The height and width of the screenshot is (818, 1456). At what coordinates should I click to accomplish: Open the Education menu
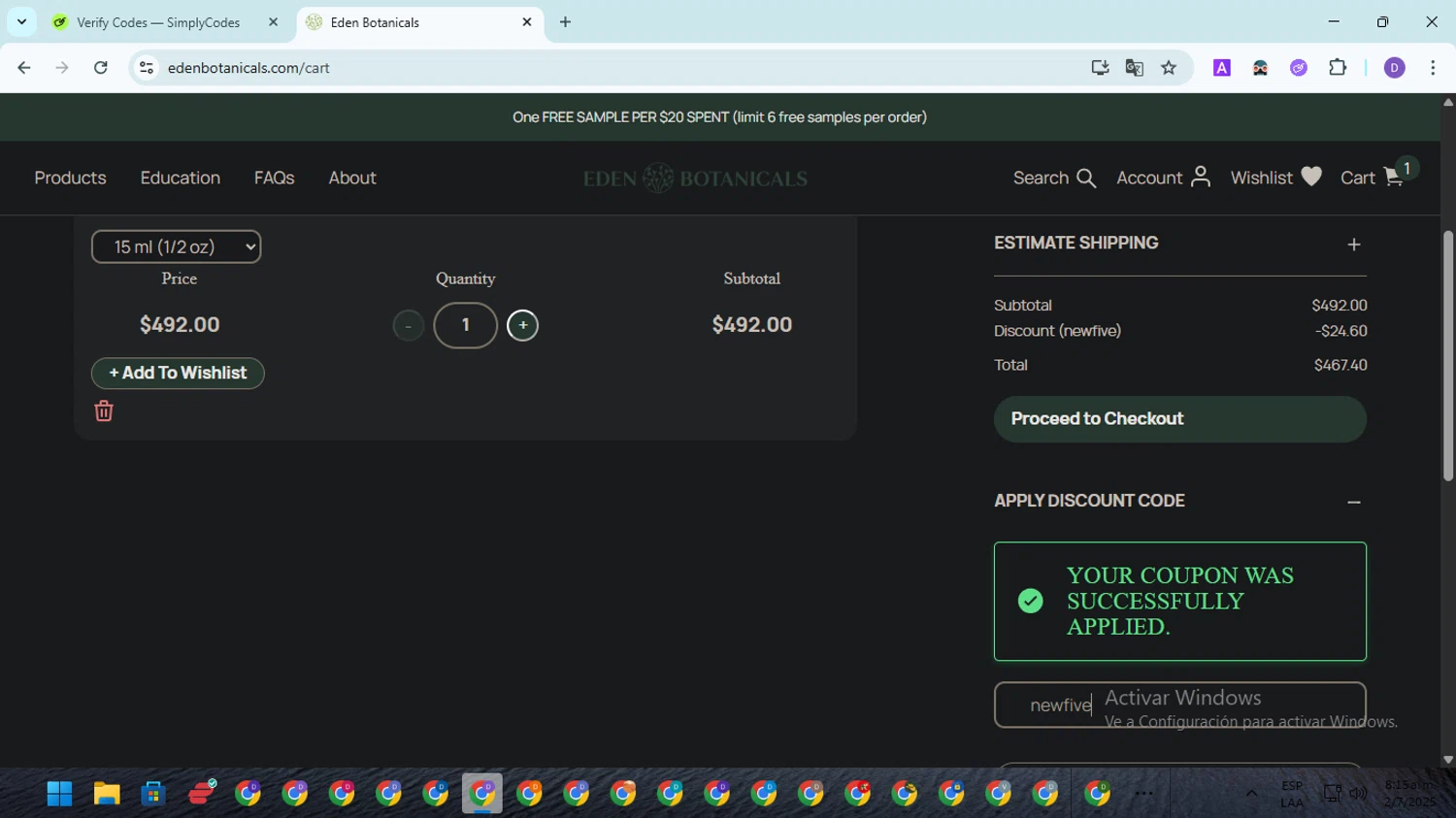[x=181, y=179]
